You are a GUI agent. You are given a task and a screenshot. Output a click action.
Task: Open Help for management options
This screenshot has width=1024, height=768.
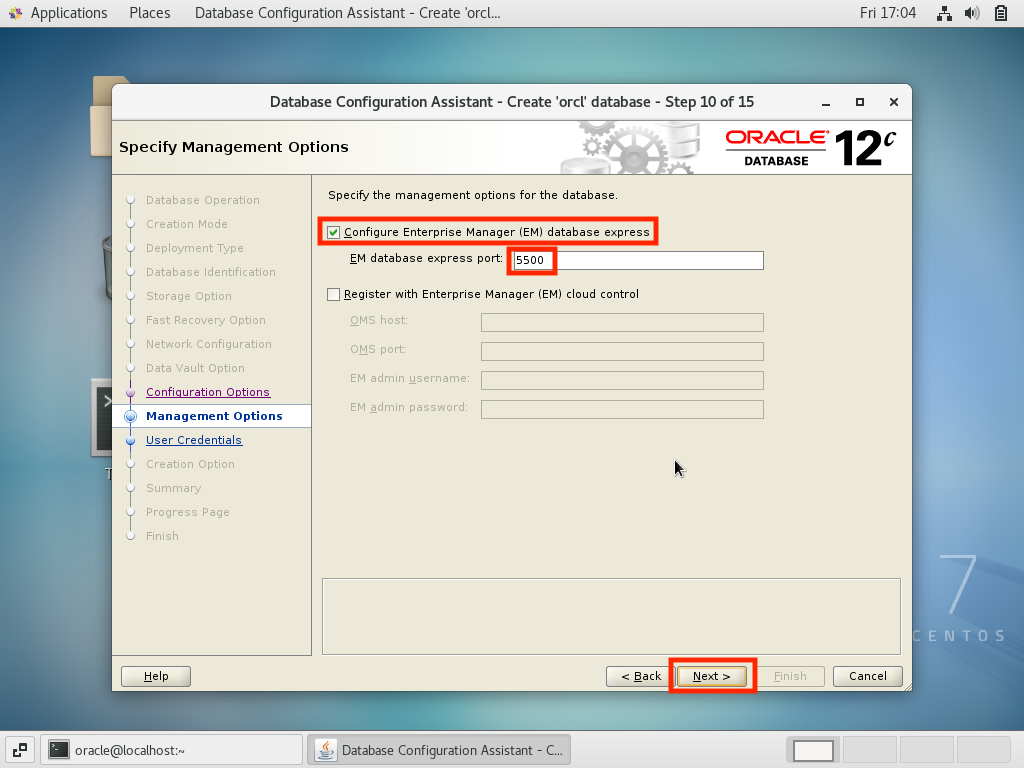click(x=156, y=677)
